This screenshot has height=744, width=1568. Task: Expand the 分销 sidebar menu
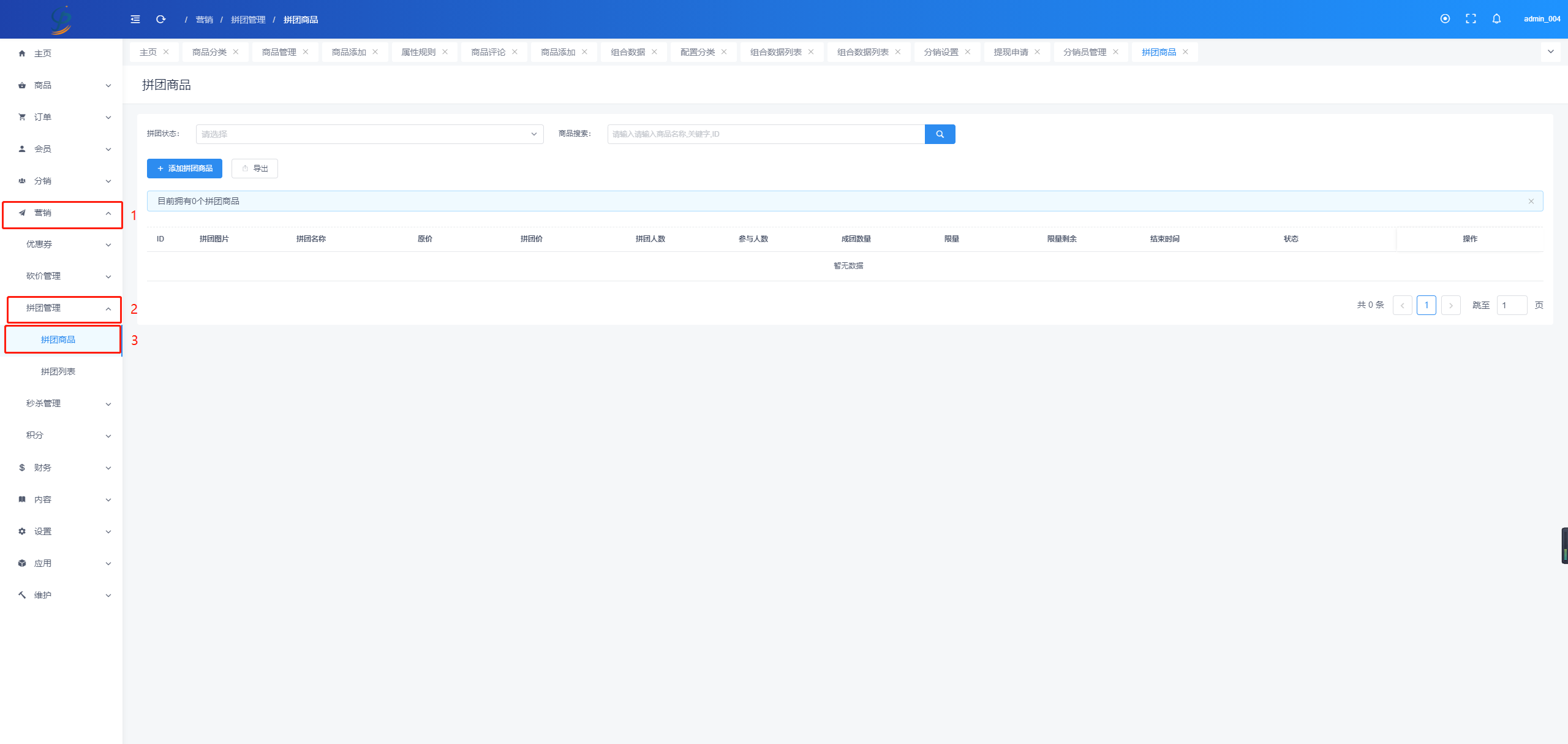click(x=61, y=181)
